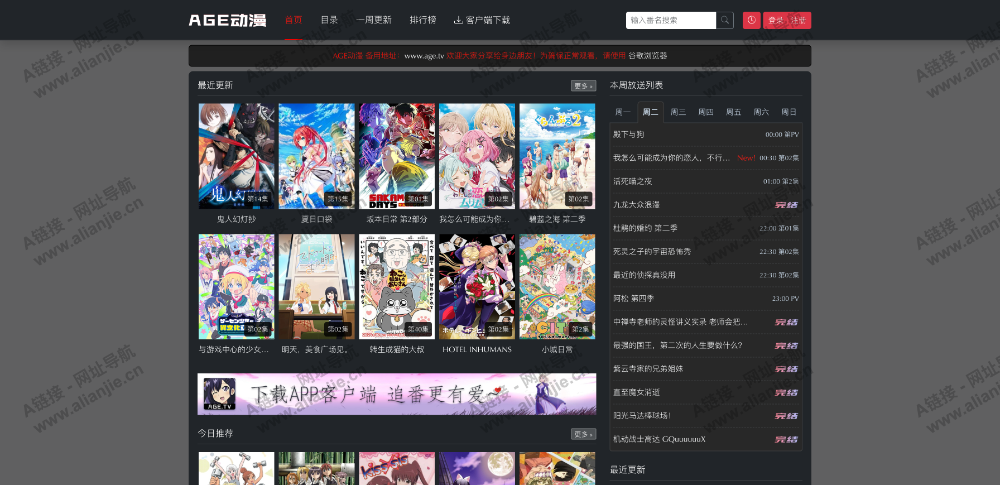Click 更多 button beside 今日推荐

pyautogui.click(x=584, y=434)
